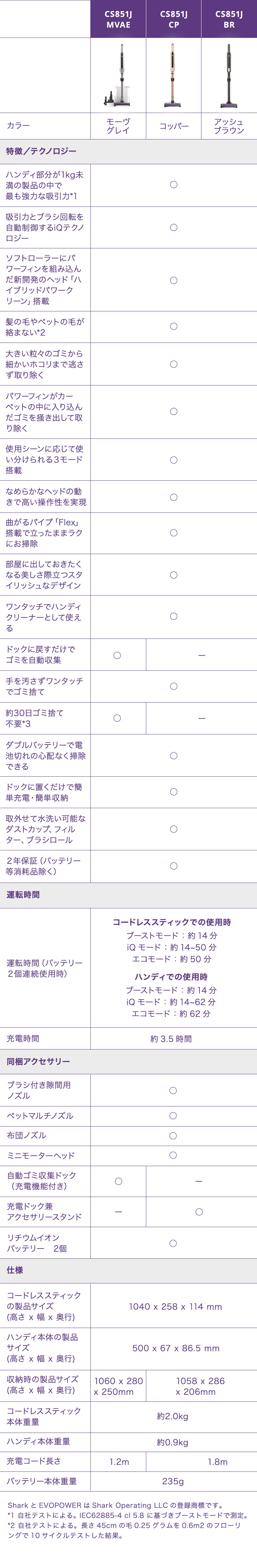
Task: Open the CS851J BR column header
Action: [x=229, y=19]
